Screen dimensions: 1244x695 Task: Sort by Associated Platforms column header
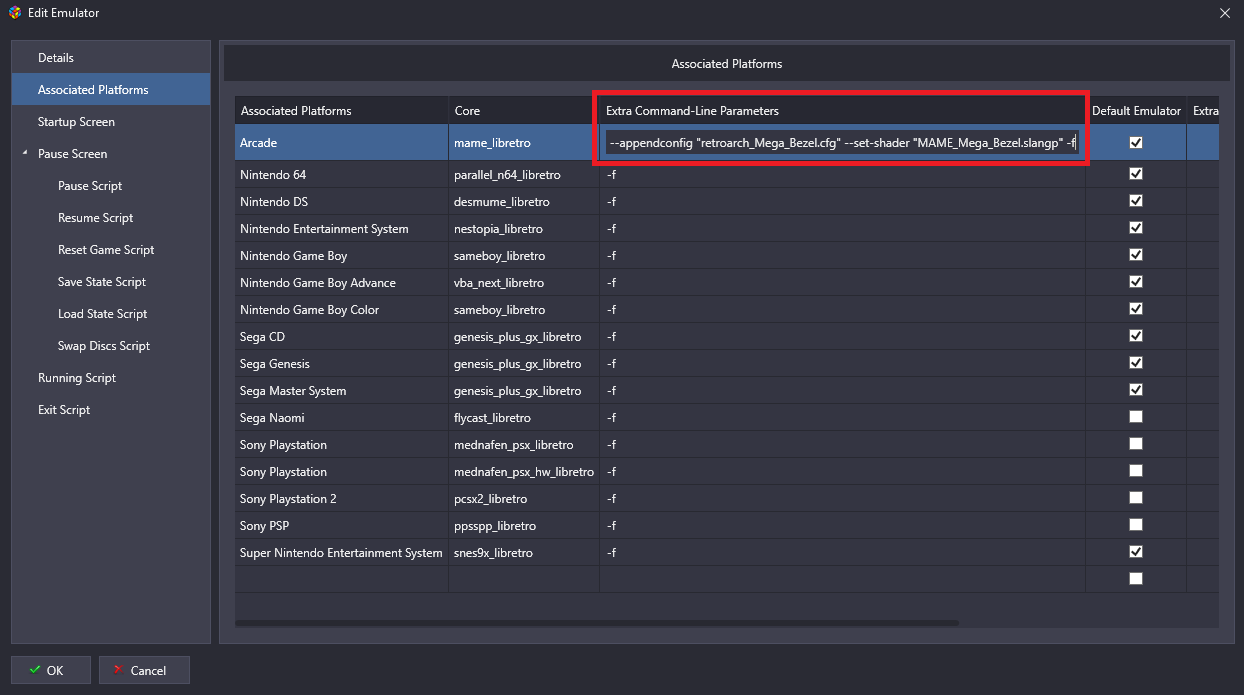coord(342,110)
